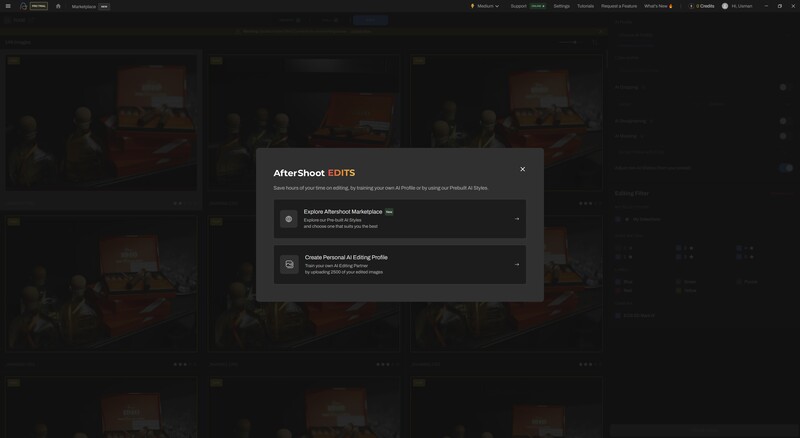
Task: Check the Blue color filter checkbox
Action: 618,282
